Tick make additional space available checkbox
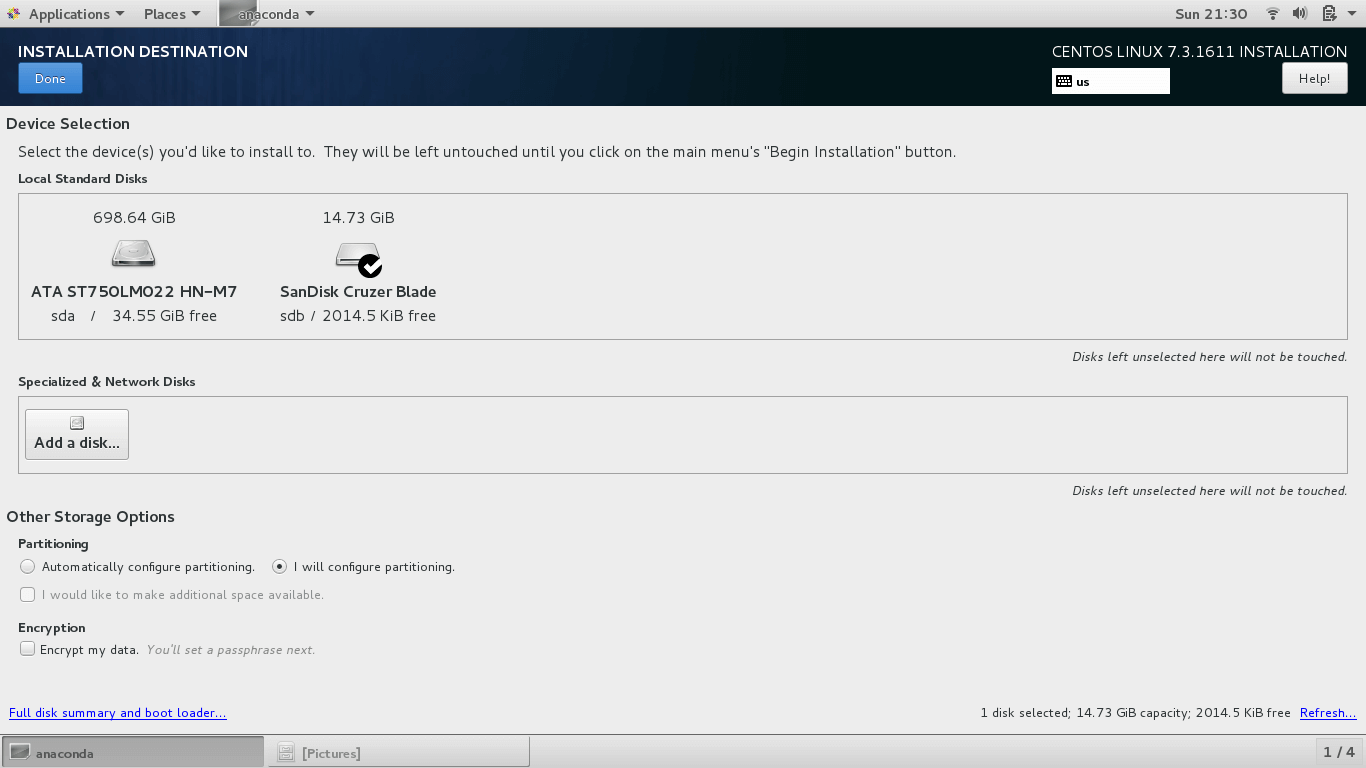 coord(27,595)
